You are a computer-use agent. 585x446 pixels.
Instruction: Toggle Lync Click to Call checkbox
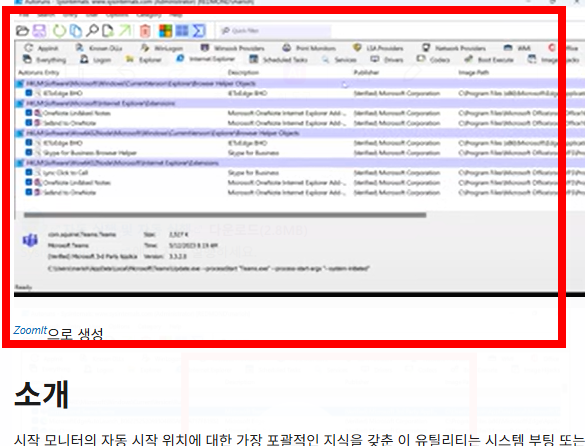(x=29, y=172)
